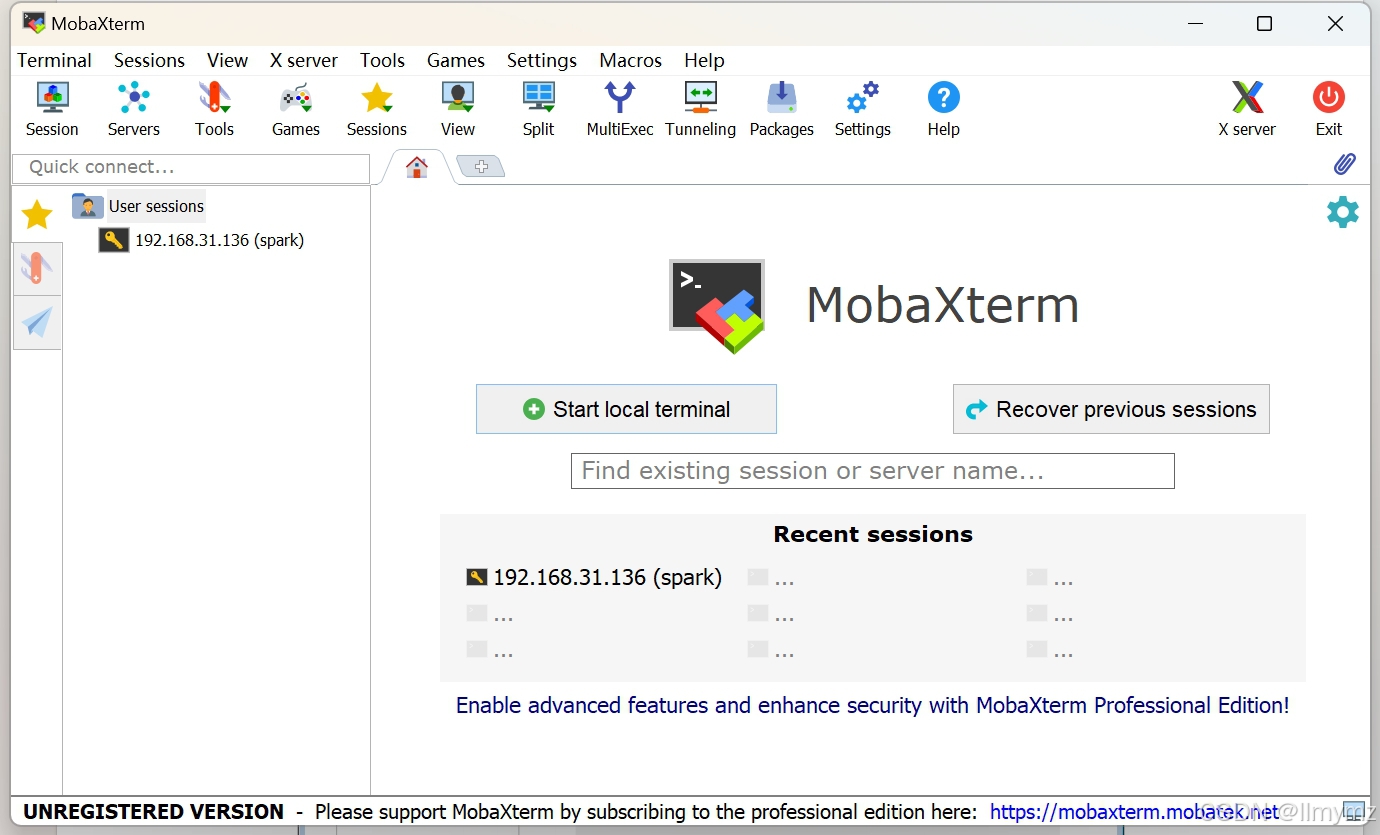Add a new tab with the plus tab
The height and width of the screenshot is (835, 1380).
click(481, 167)
